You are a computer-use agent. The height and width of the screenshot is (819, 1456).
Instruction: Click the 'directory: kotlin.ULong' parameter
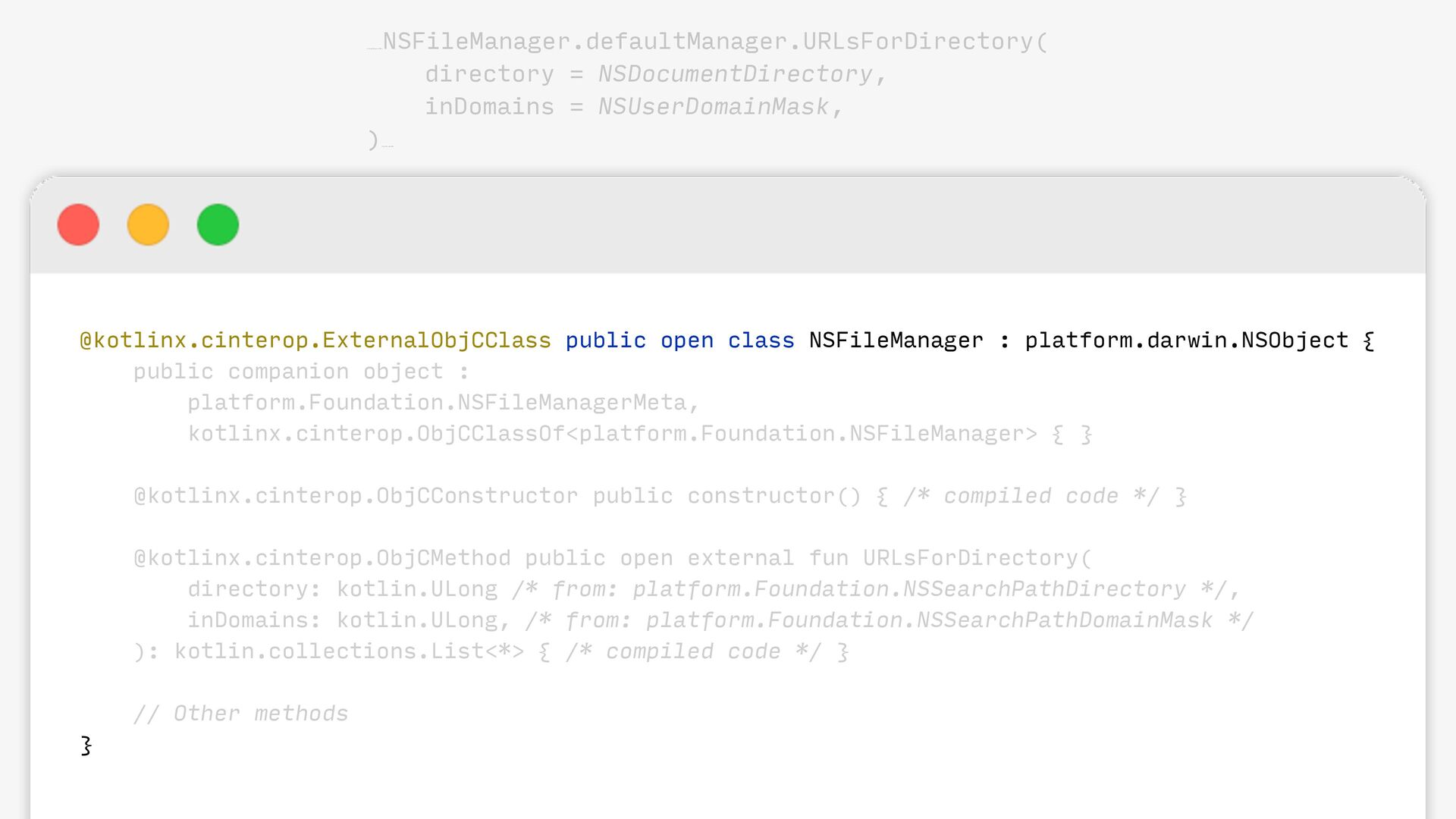[343, 589]
